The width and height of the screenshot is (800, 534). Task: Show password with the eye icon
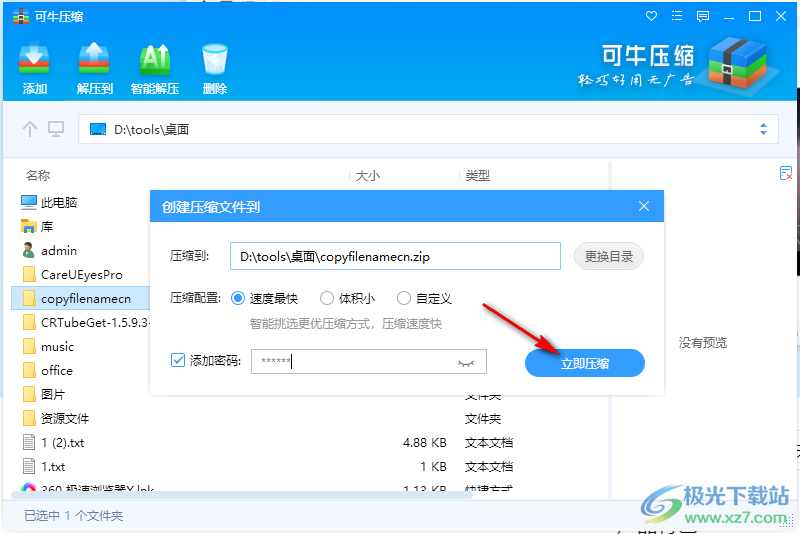466,363
